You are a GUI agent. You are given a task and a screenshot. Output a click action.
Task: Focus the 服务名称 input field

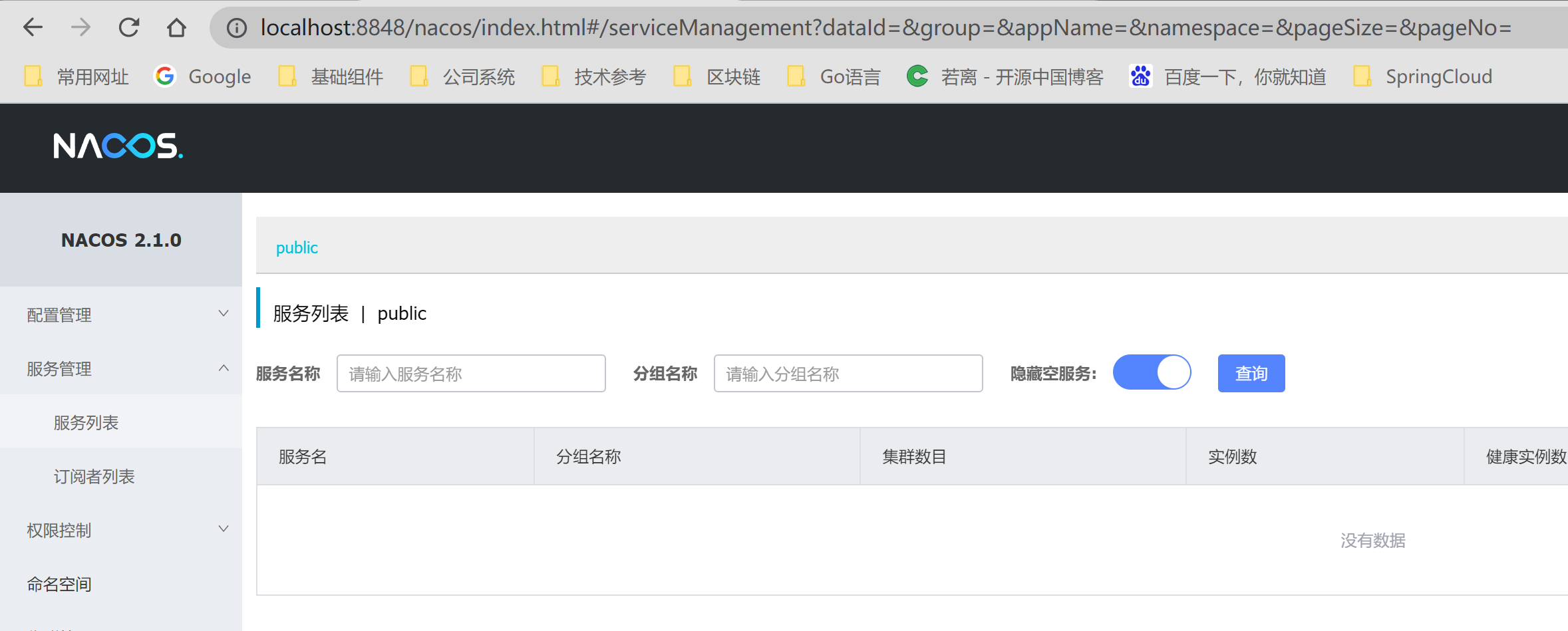471,374
